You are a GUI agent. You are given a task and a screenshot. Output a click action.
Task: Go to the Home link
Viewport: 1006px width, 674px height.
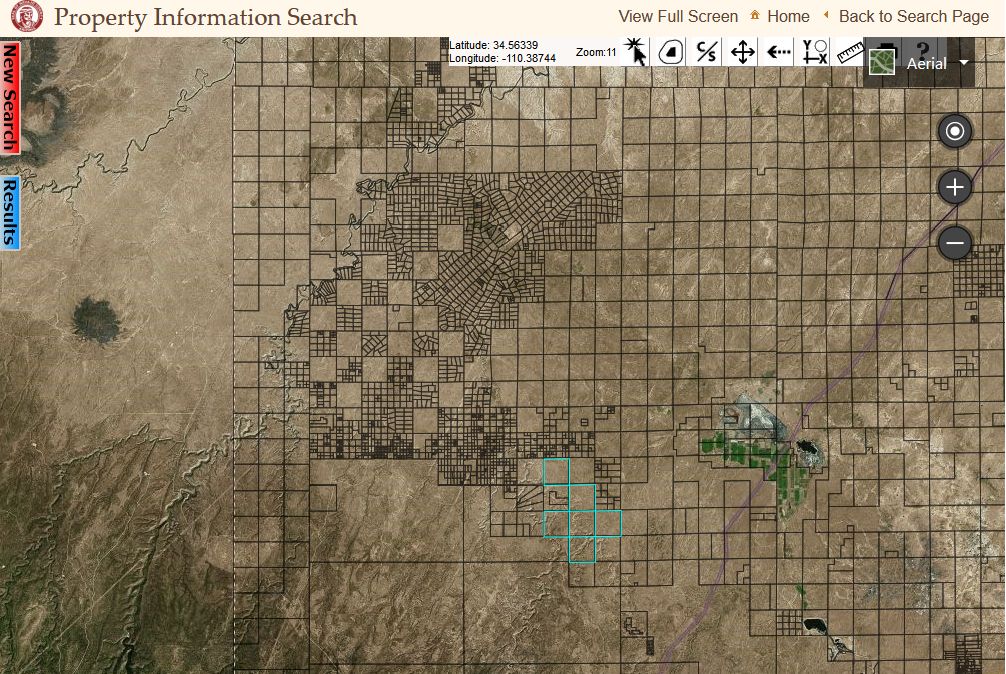click(x=788, y=17)
